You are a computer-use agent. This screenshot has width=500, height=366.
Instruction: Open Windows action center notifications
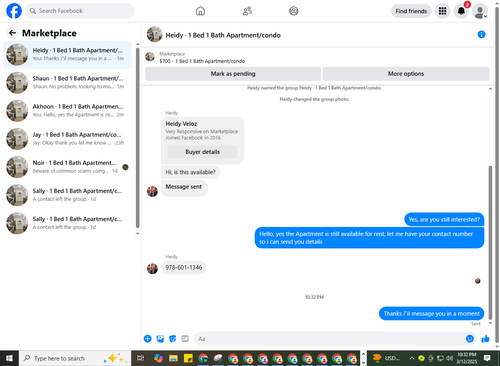click(x=487, y=358)
